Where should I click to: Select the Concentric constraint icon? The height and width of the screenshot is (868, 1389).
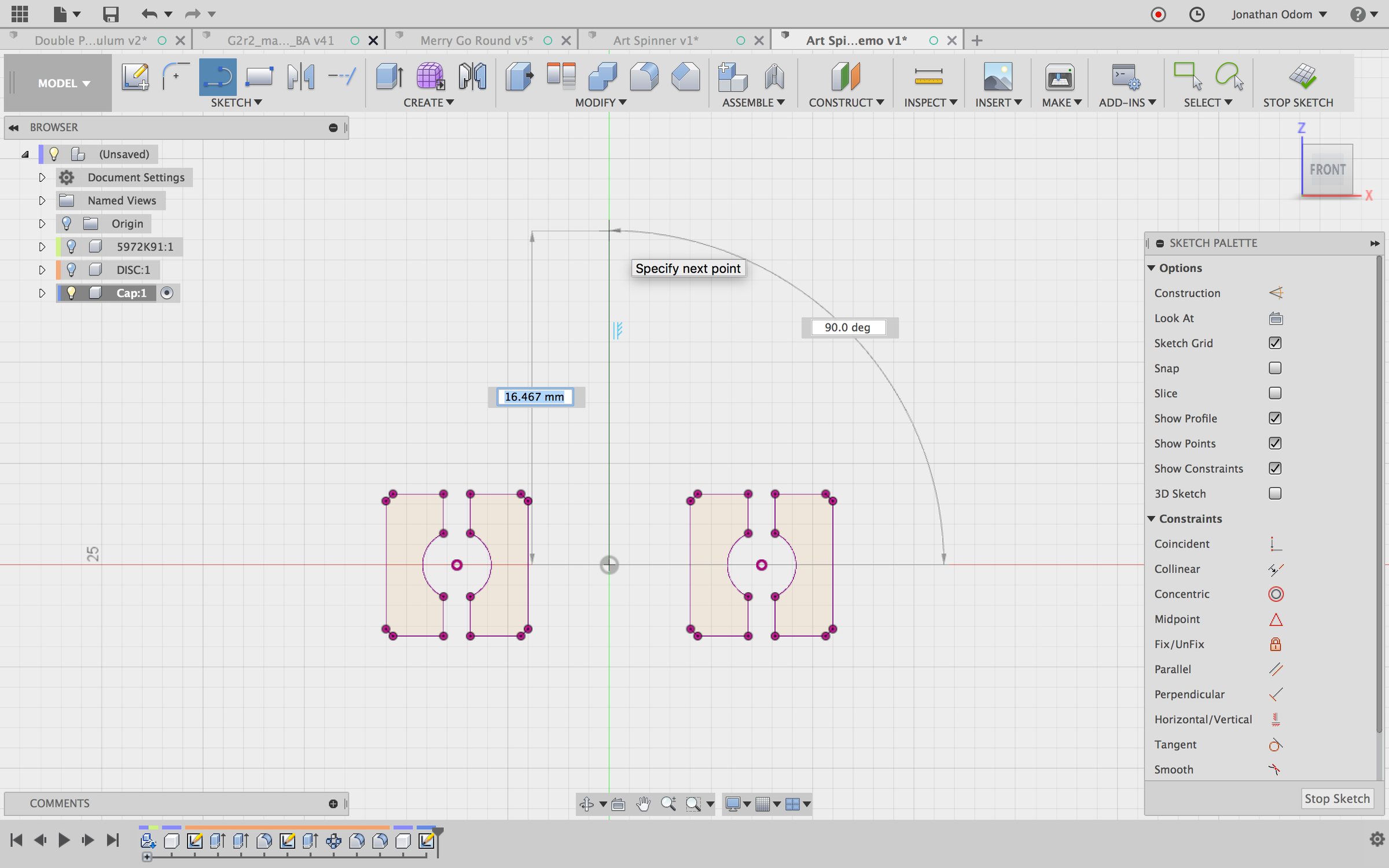1276,594
